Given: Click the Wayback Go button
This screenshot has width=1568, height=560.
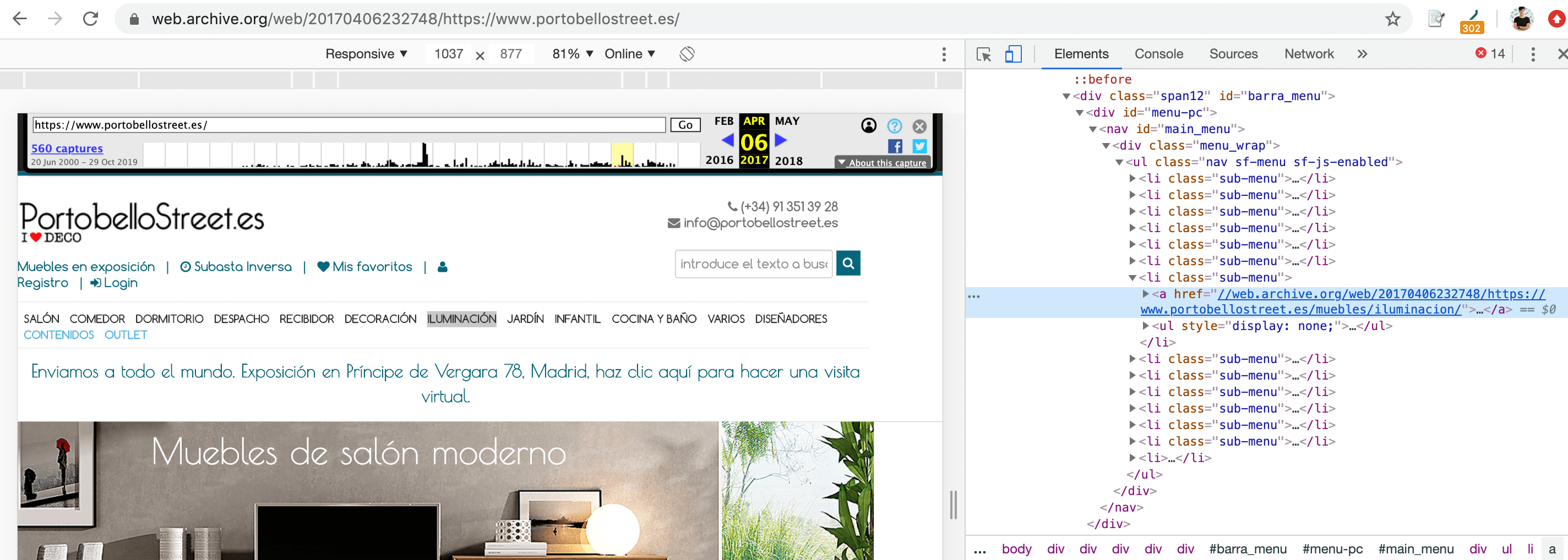Looking at the screenshot, I should click(685, 125).
